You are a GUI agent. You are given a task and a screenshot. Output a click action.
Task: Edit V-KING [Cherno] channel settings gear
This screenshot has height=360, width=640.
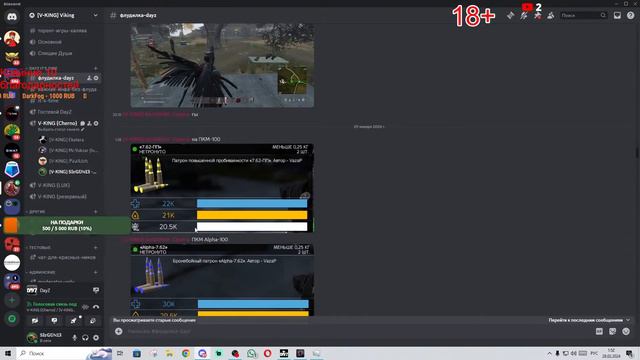tap(96, 123)
